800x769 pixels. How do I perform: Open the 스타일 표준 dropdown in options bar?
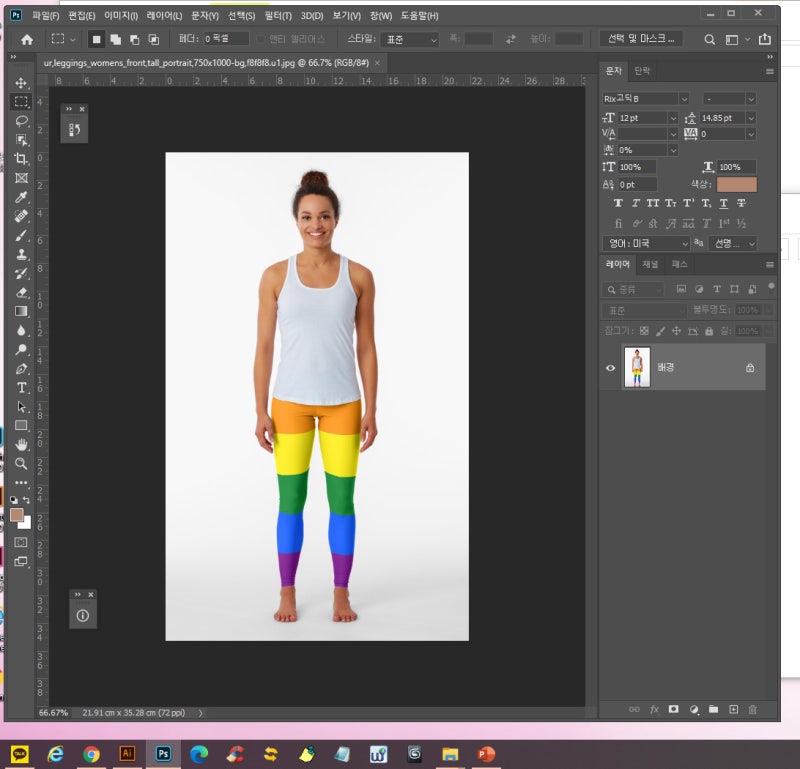coord(408,39)
